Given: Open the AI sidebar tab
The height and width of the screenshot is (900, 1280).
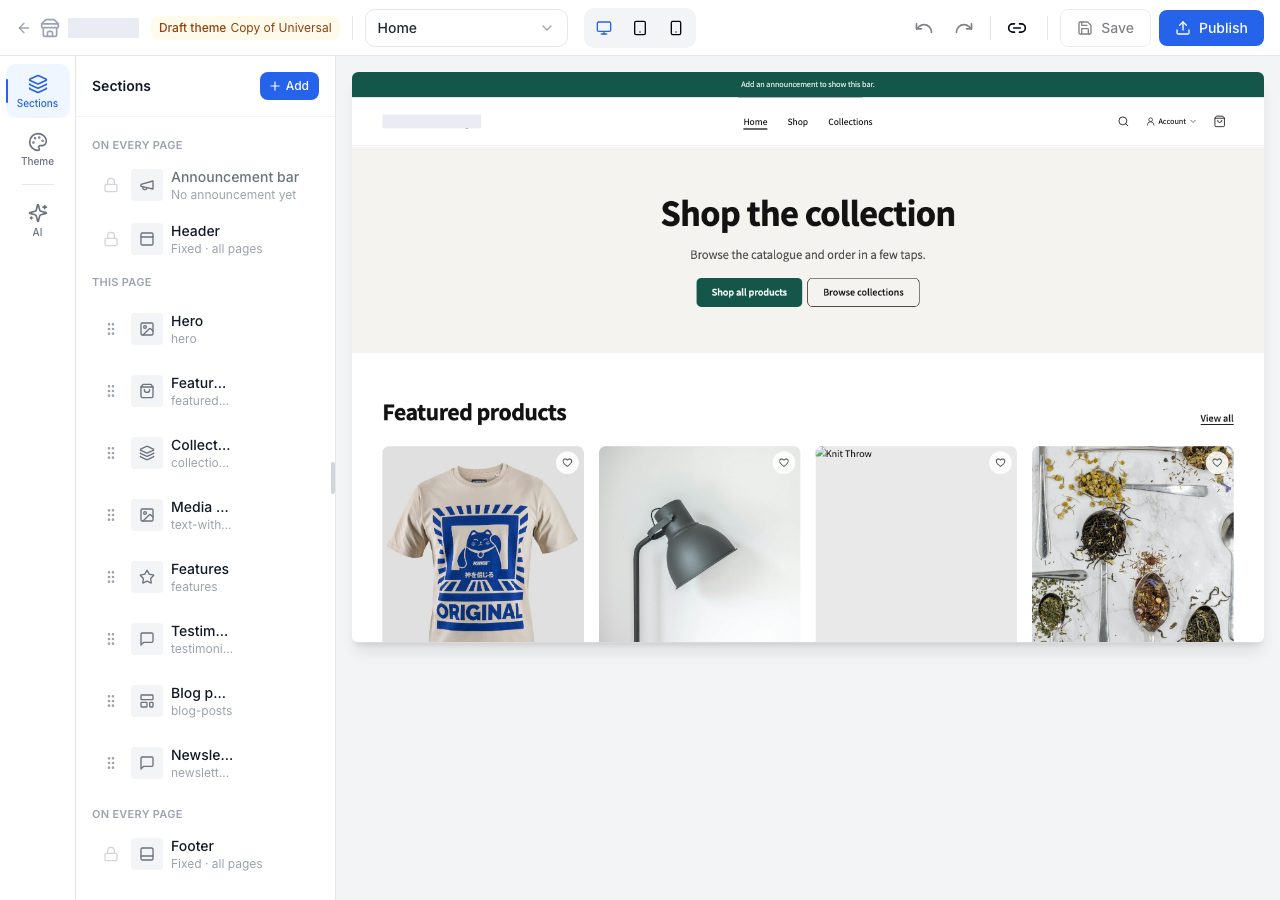Looking at the screenshot, I should 38,220.
